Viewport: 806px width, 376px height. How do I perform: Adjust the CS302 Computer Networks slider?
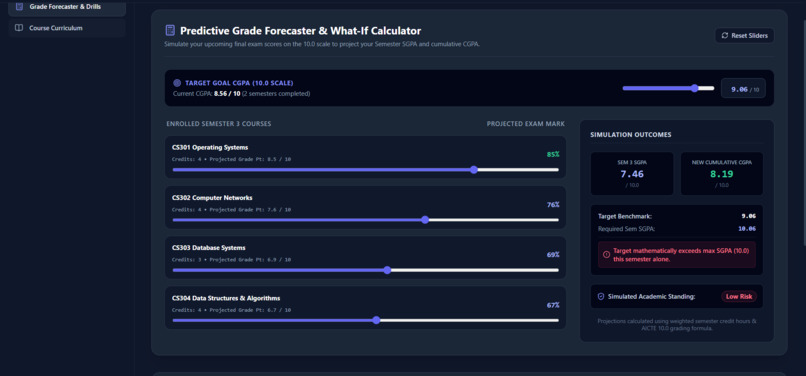click(365, 220)
